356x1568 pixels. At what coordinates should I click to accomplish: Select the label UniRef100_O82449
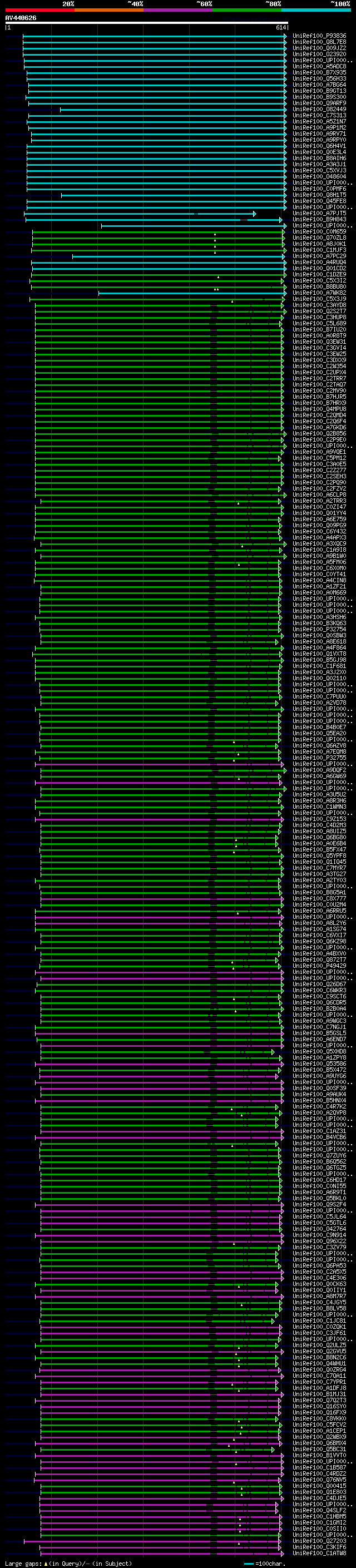point(319,109)
